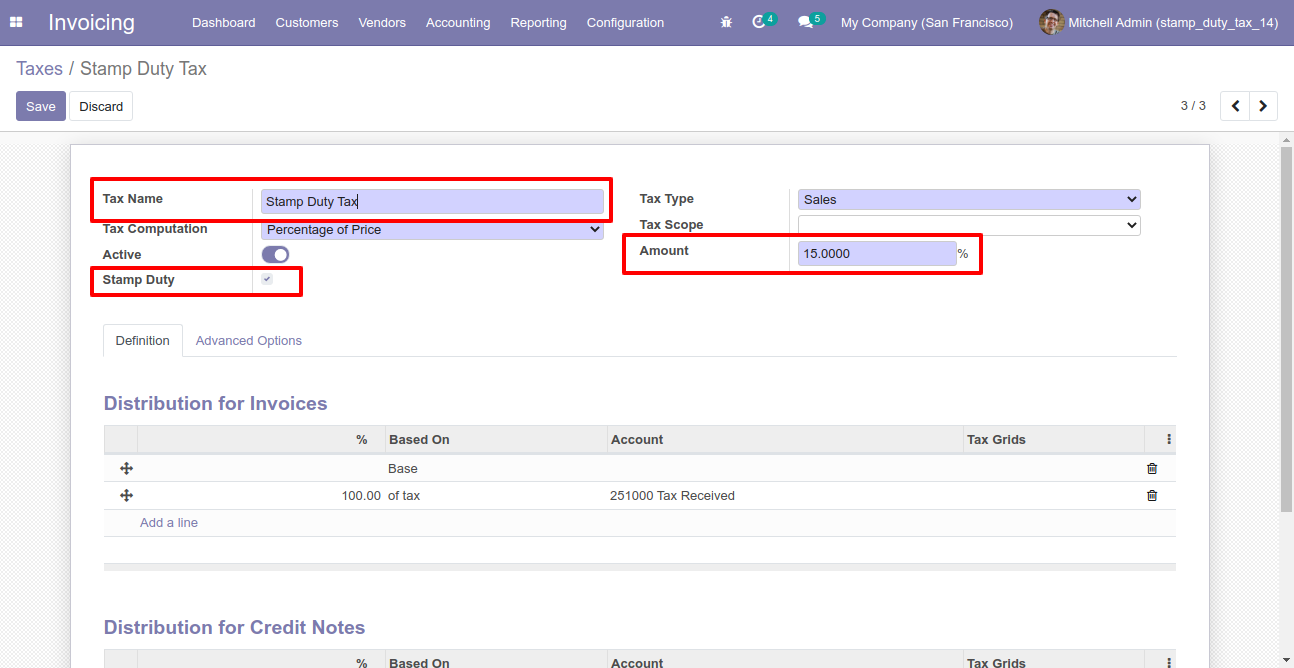Click the Save button
The height and width of the screenshot is (668, 1294).
(41, 106)
